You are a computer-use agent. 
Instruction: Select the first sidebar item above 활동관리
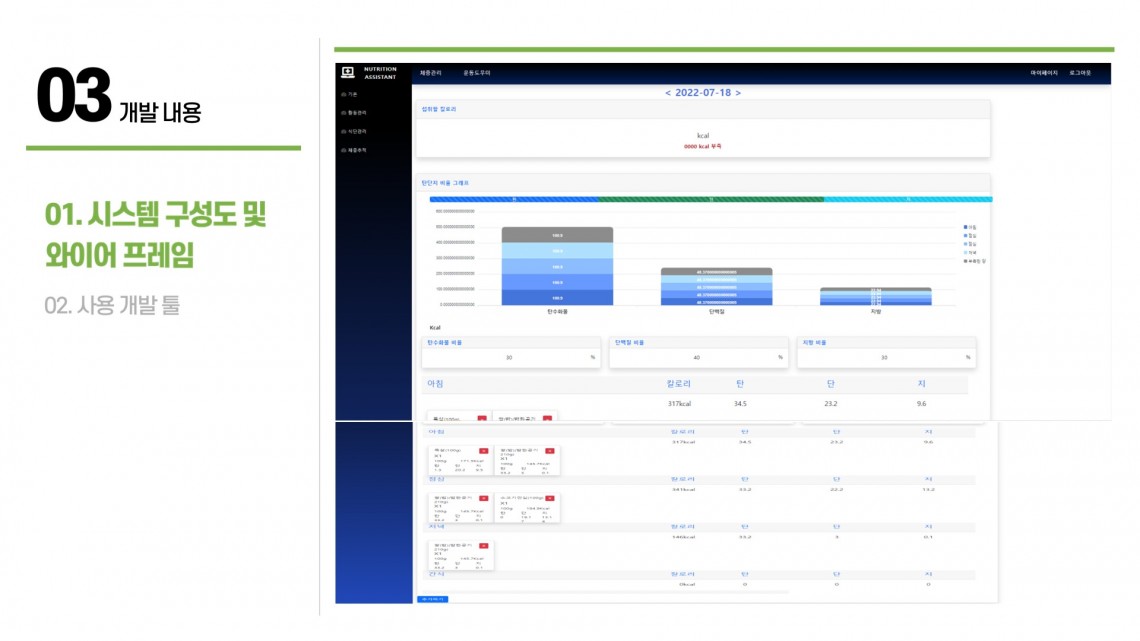[x=350, y=94]
